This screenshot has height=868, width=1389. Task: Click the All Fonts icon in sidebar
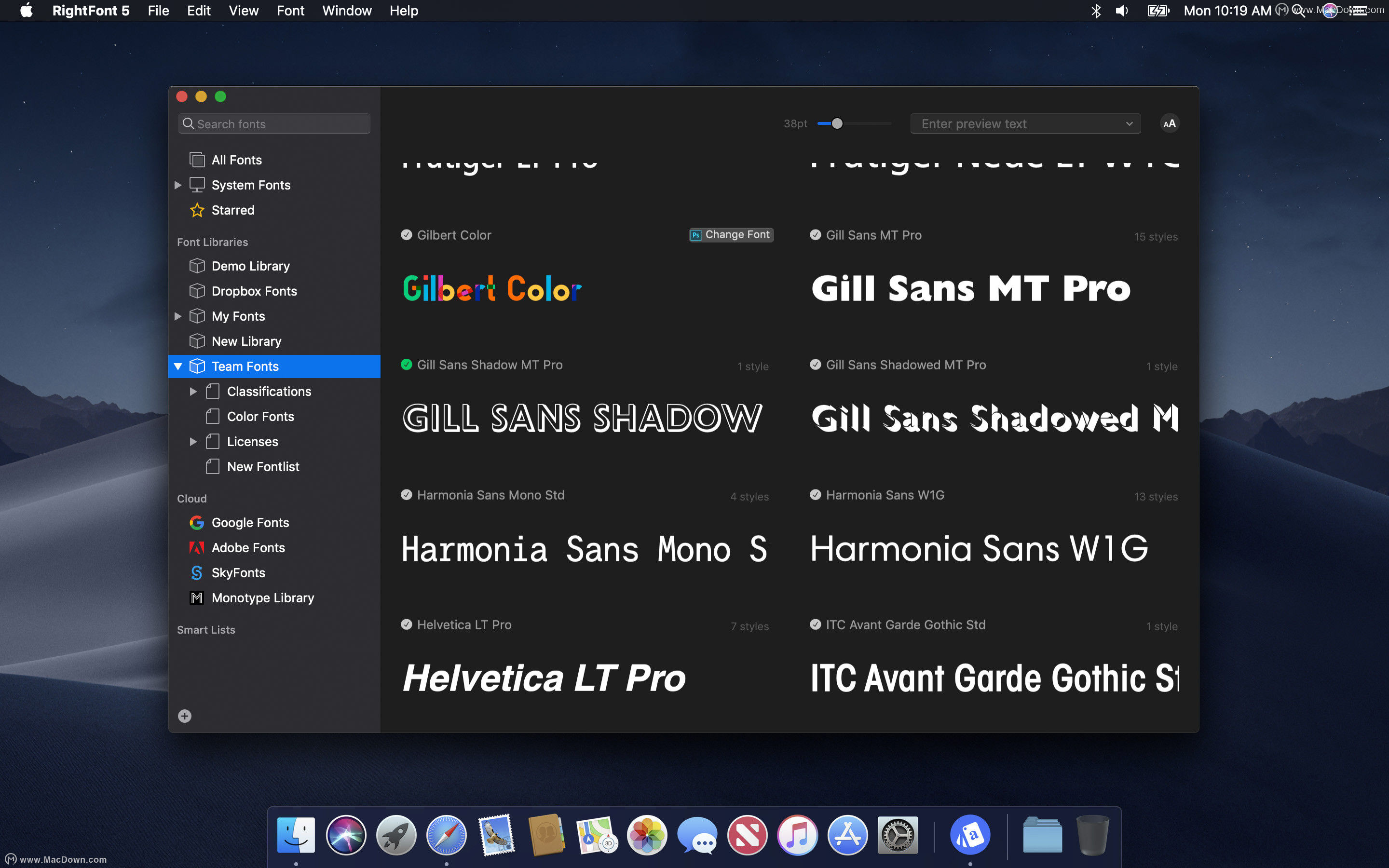[197, 160]
